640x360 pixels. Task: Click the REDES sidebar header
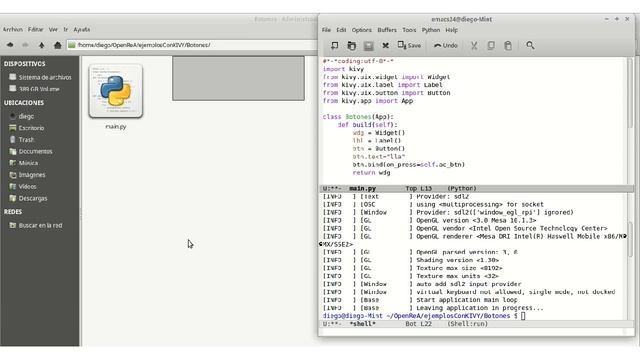point(13,212)
